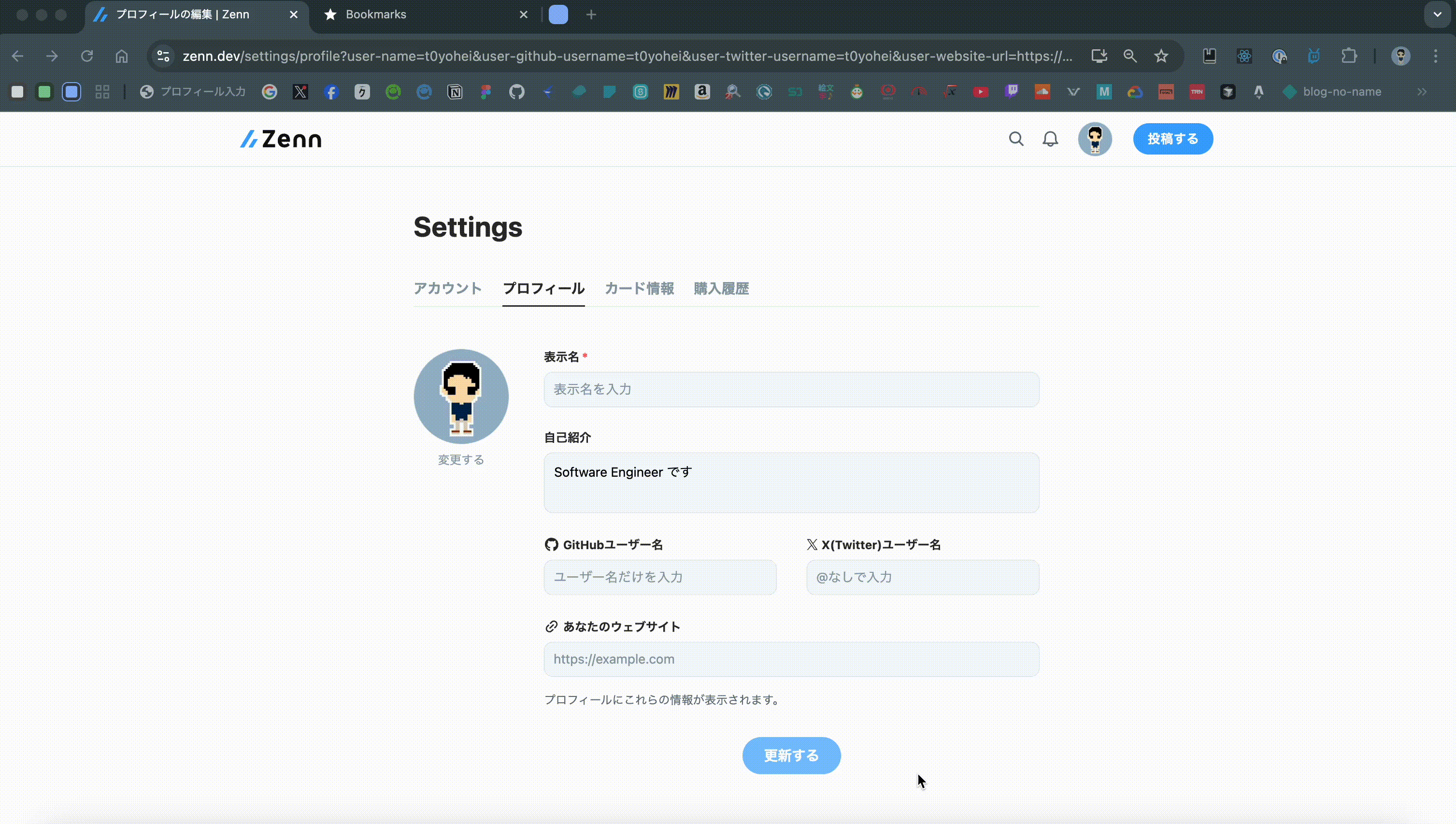The width and height of the screenshot is (1456, 824).
Task: Open the Amazon bookmark
Action: (x=702, y=92)
